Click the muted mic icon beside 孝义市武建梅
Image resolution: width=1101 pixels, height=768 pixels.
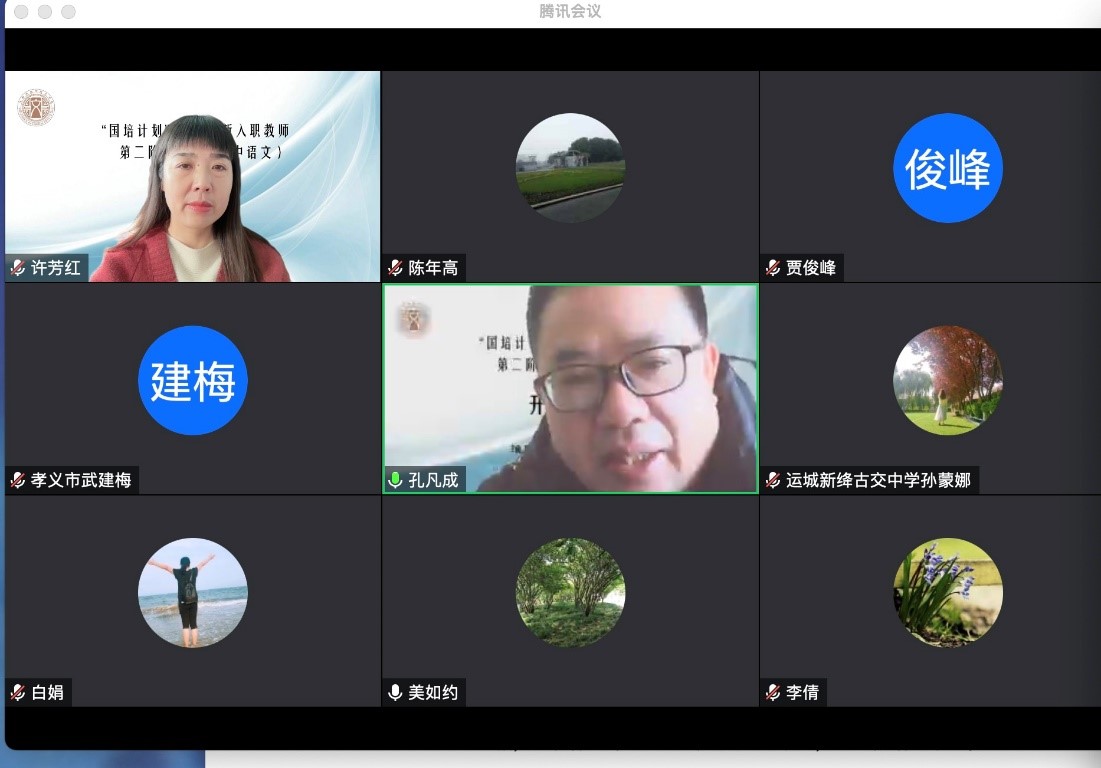18,480
